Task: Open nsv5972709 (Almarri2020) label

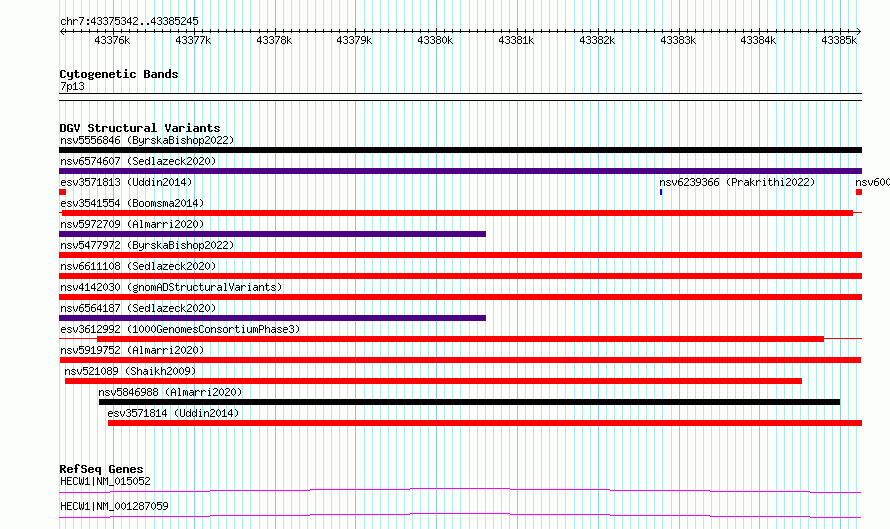Action: pyautogui.click(x=132, y=224)
